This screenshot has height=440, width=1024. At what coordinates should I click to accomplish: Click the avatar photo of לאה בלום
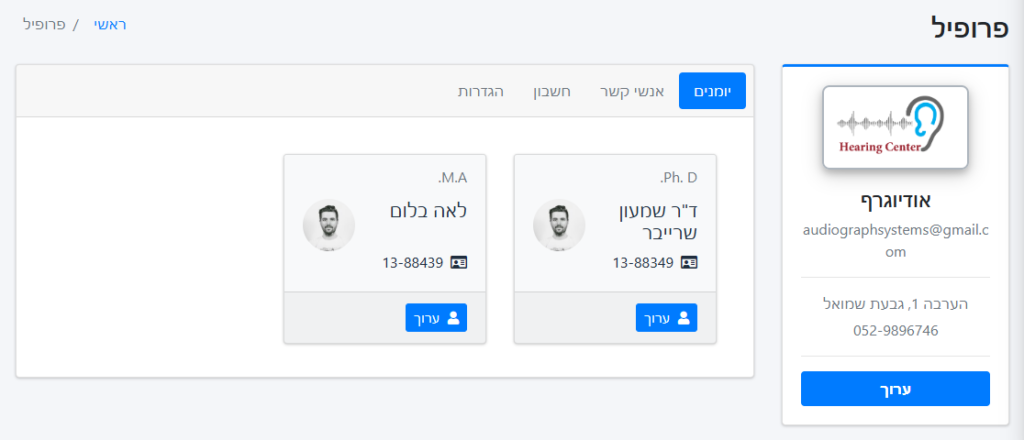pyautogui.click(x=328, y=225)
